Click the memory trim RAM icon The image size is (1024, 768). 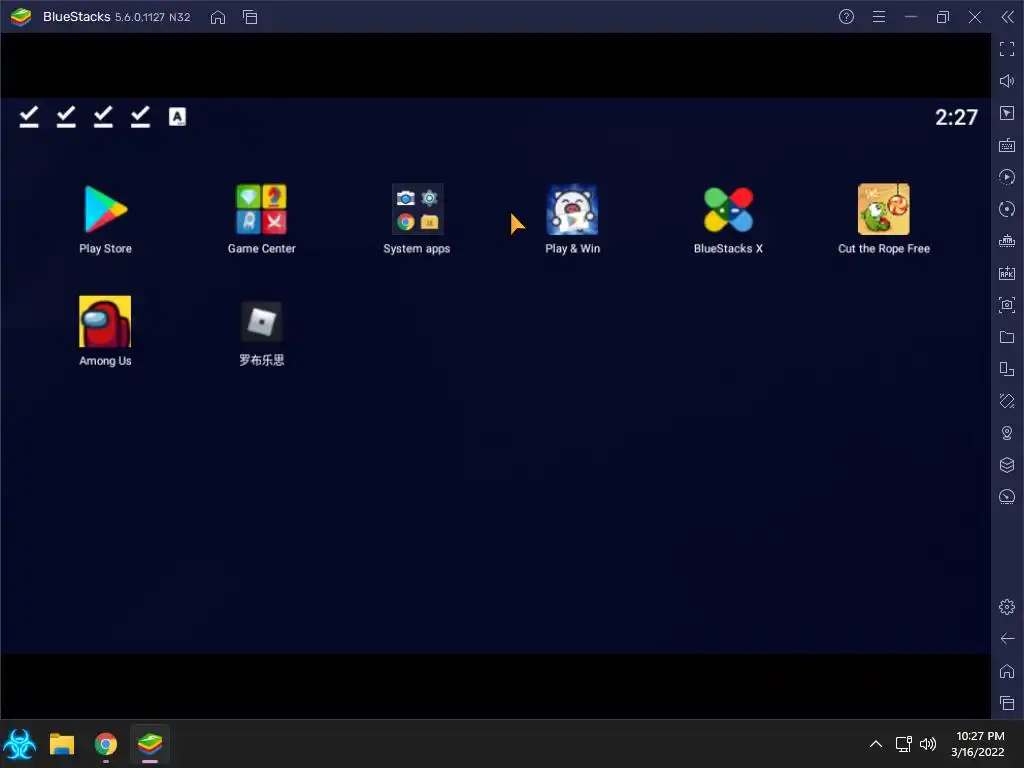(x=1007, y=241)
